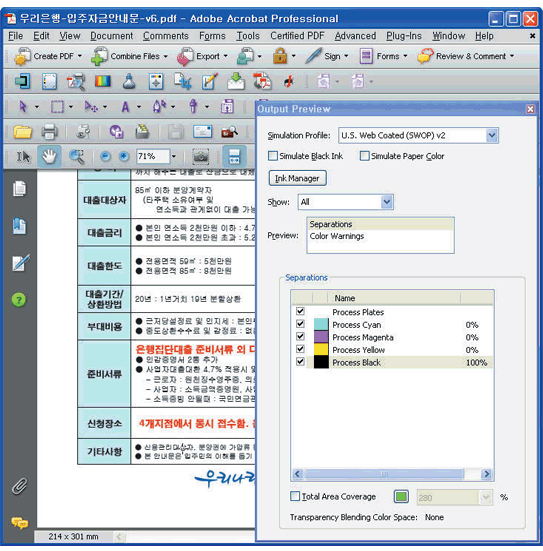Open a file with folder icon
The height and width of the screenshot is (551, 543).
coord(22,132)
